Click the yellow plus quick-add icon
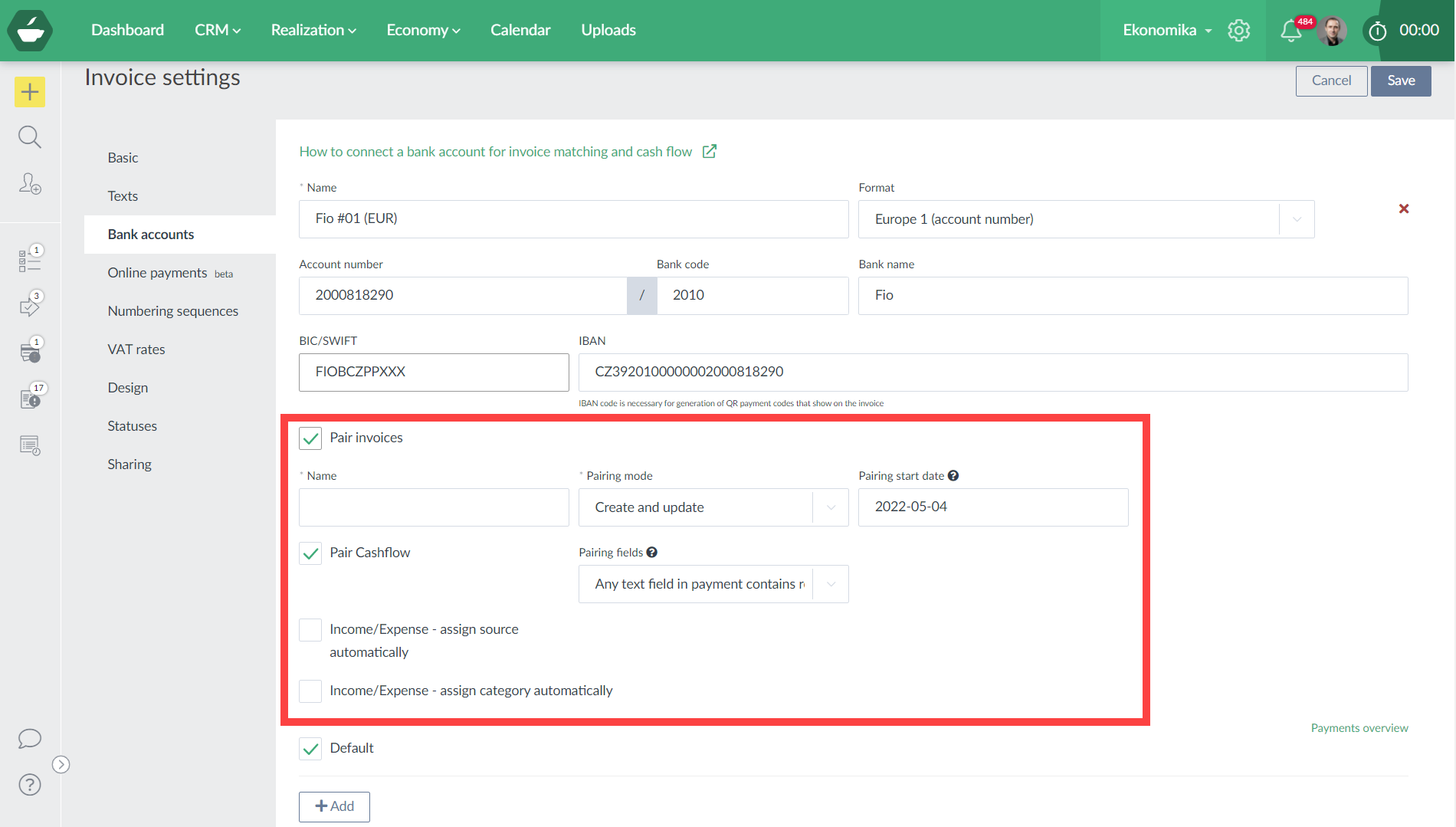The height and width of the screenshot is (827, 1456). 30,92
